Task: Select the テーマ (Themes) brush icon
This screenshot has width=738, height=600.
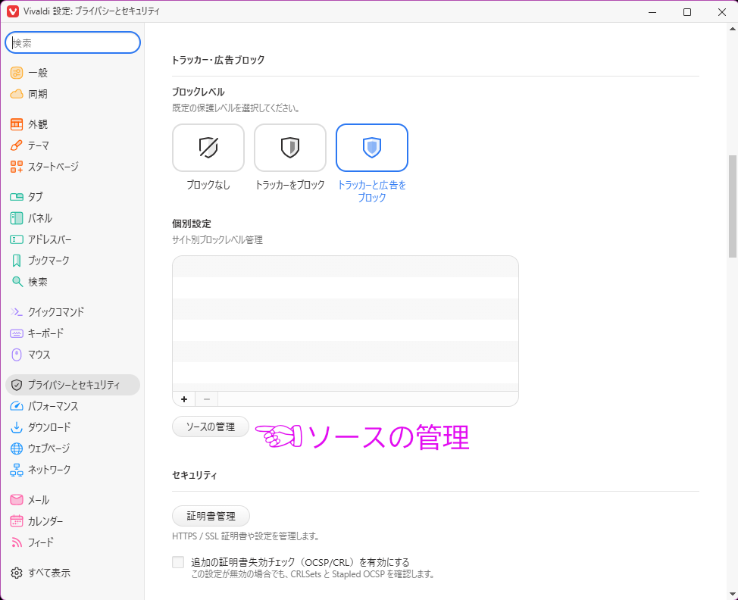Action: click(16, 146)
